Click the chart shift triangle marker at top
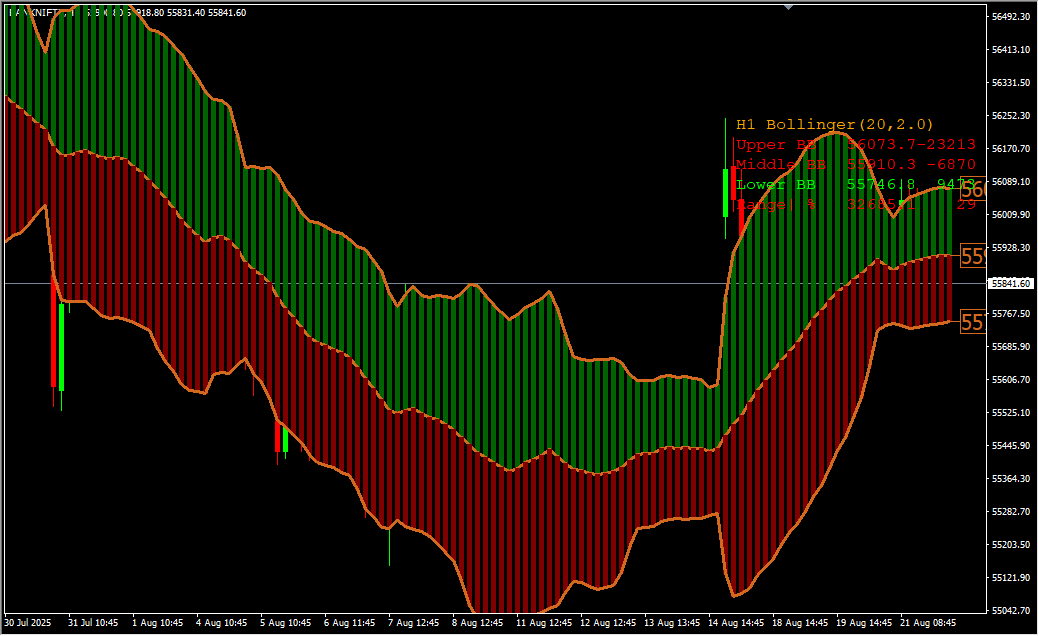 789,6
